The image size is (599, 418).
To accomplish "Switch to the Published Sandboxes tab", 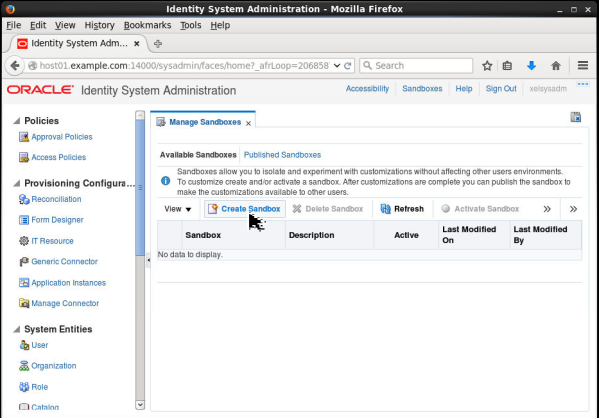I will coord(282,155).
